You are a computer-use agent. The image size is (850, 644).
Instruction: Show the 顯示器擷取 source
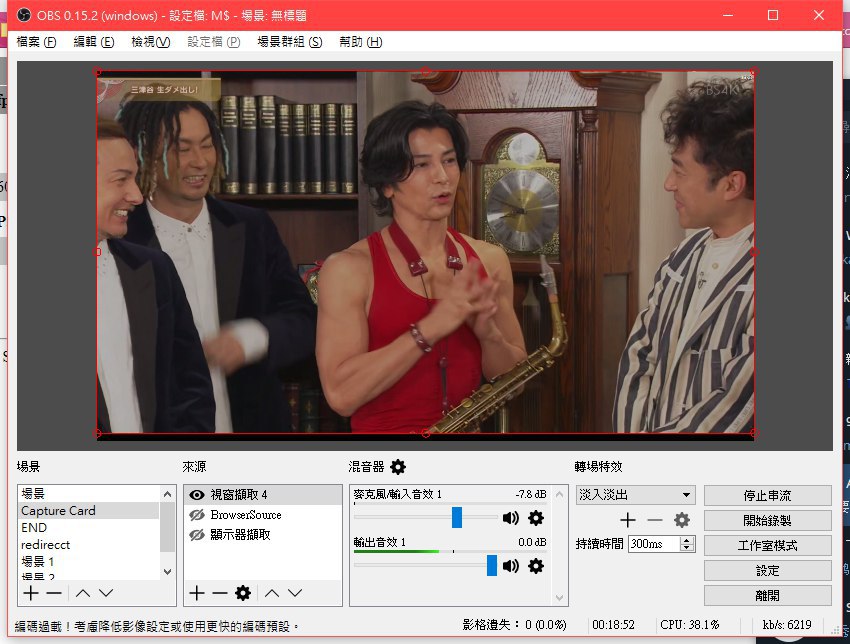(197, 535)
